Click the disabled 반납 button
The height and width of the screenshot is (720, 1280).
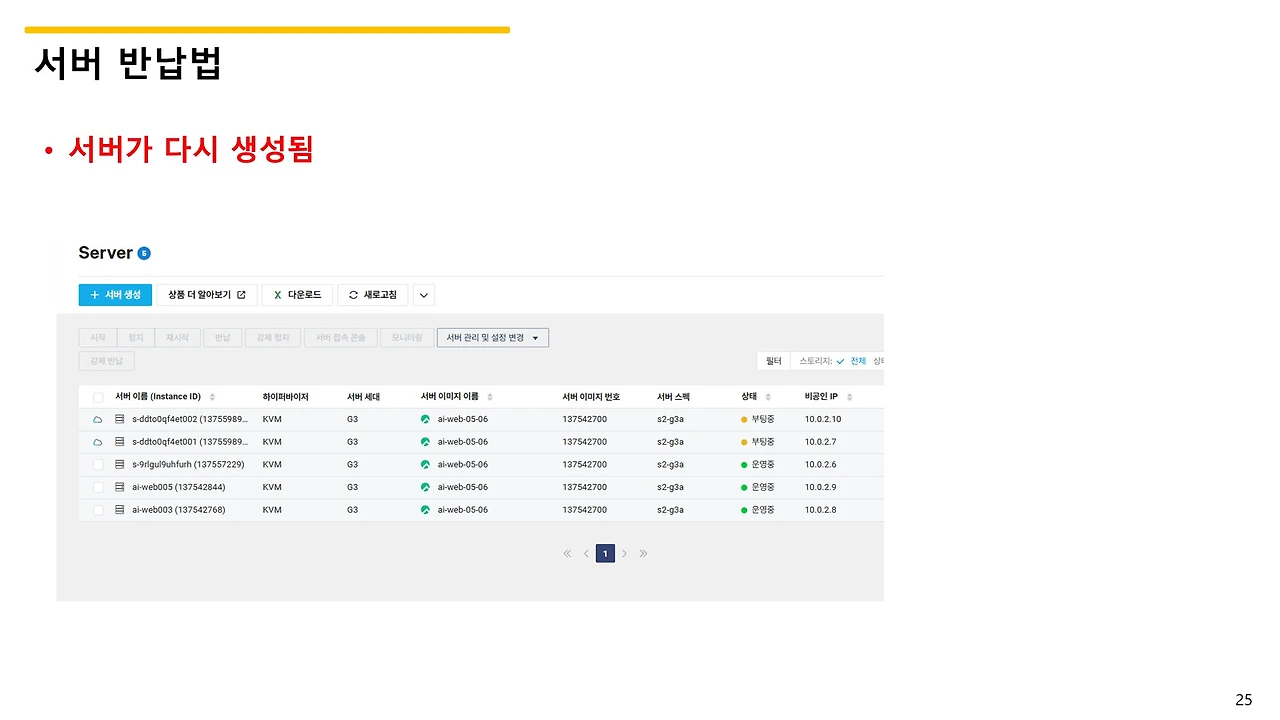pyautogui.click(x=222, y=338)
